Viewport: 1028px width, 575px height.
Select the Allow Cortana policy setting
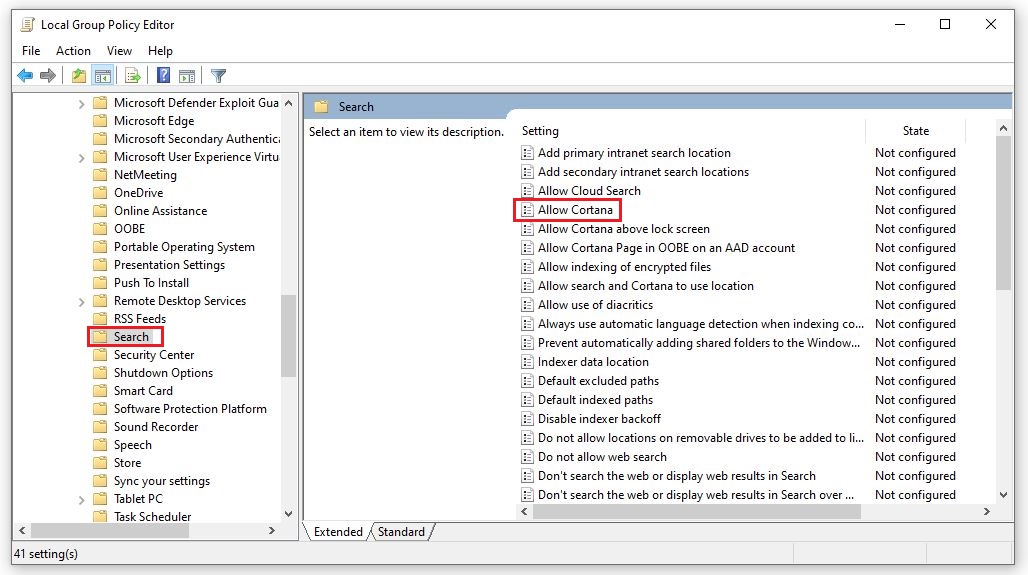[575, 210]
